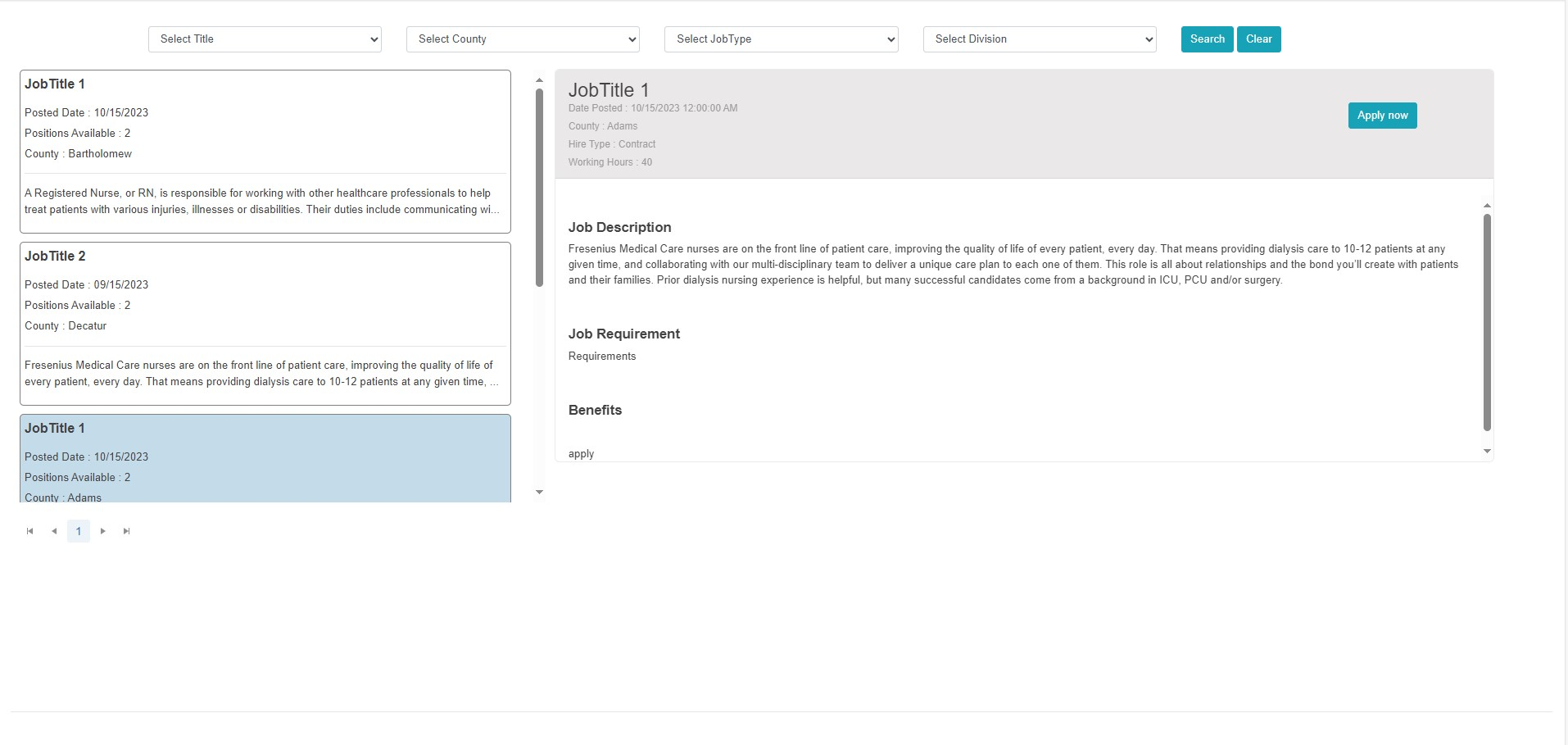Open JobTitle 1 card in Bartholomew county
1568x745 pixels.
click(265, 152)
